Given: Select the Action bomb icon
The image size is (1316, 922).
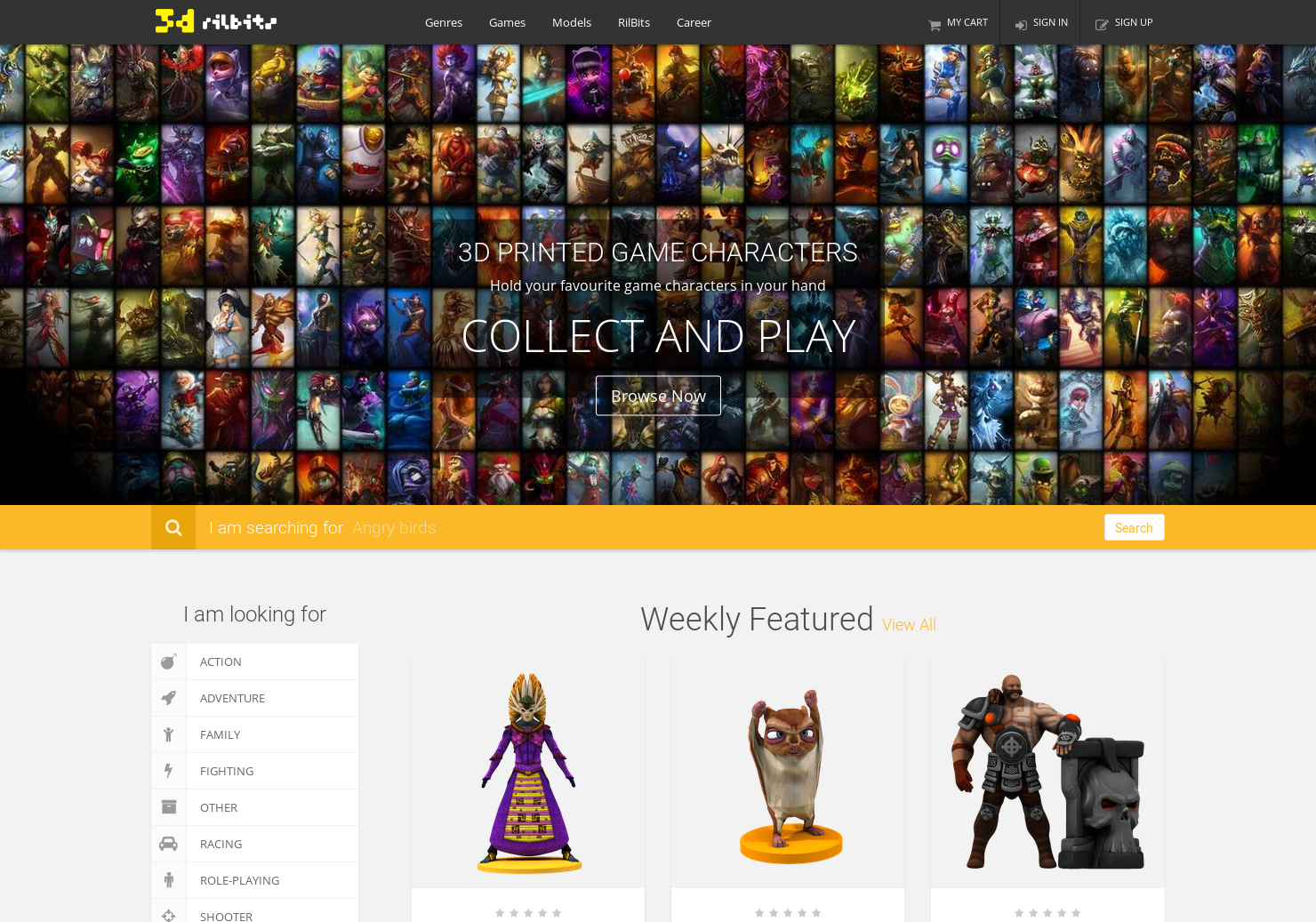Looking at the screenshot, I should pyautogui.click(x=168, y=661).
